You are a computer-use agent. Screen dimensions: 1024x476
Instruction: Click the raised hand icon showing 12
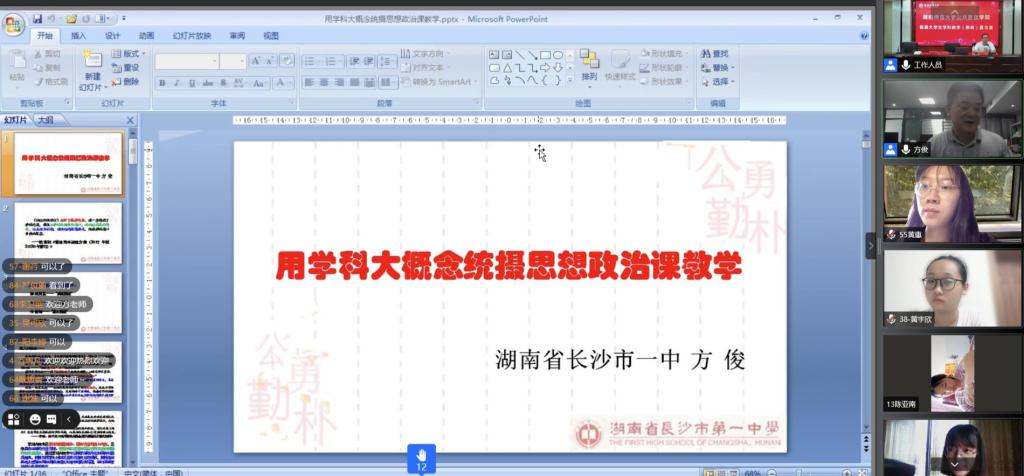[421, 459]
